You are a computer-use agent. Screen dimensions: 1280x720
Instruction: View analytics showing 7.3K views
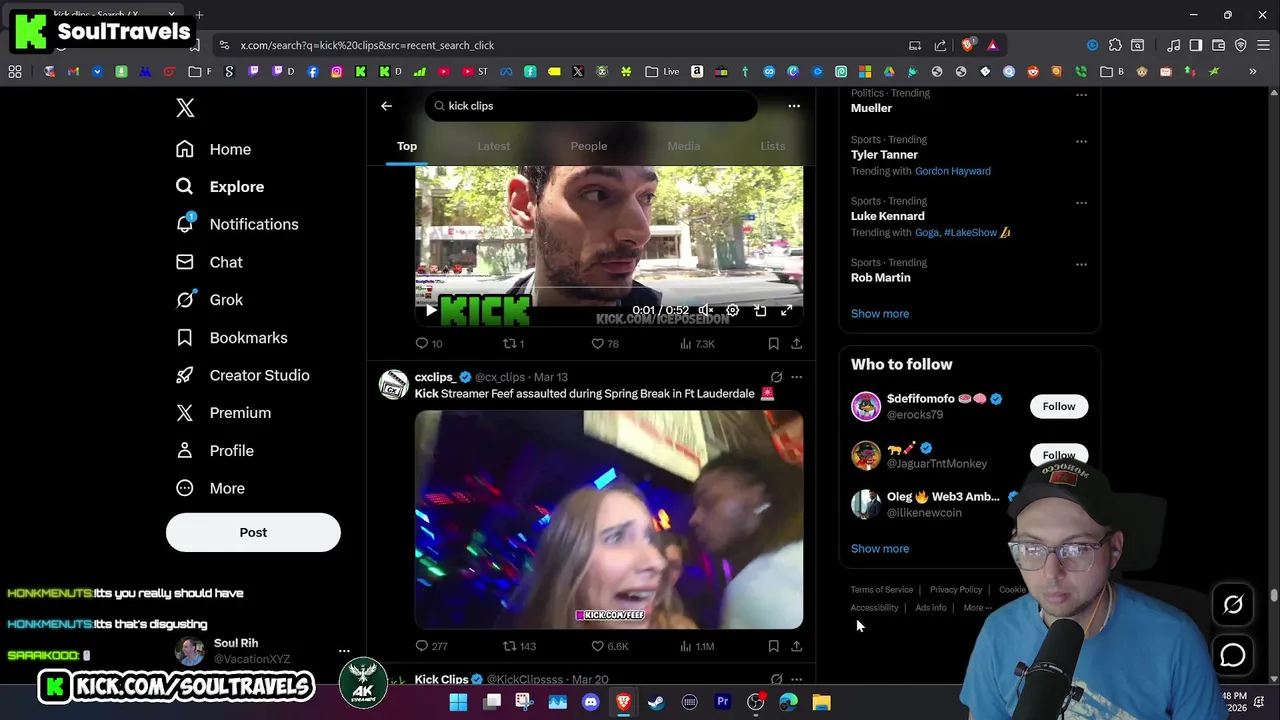(x=697, y=344)
